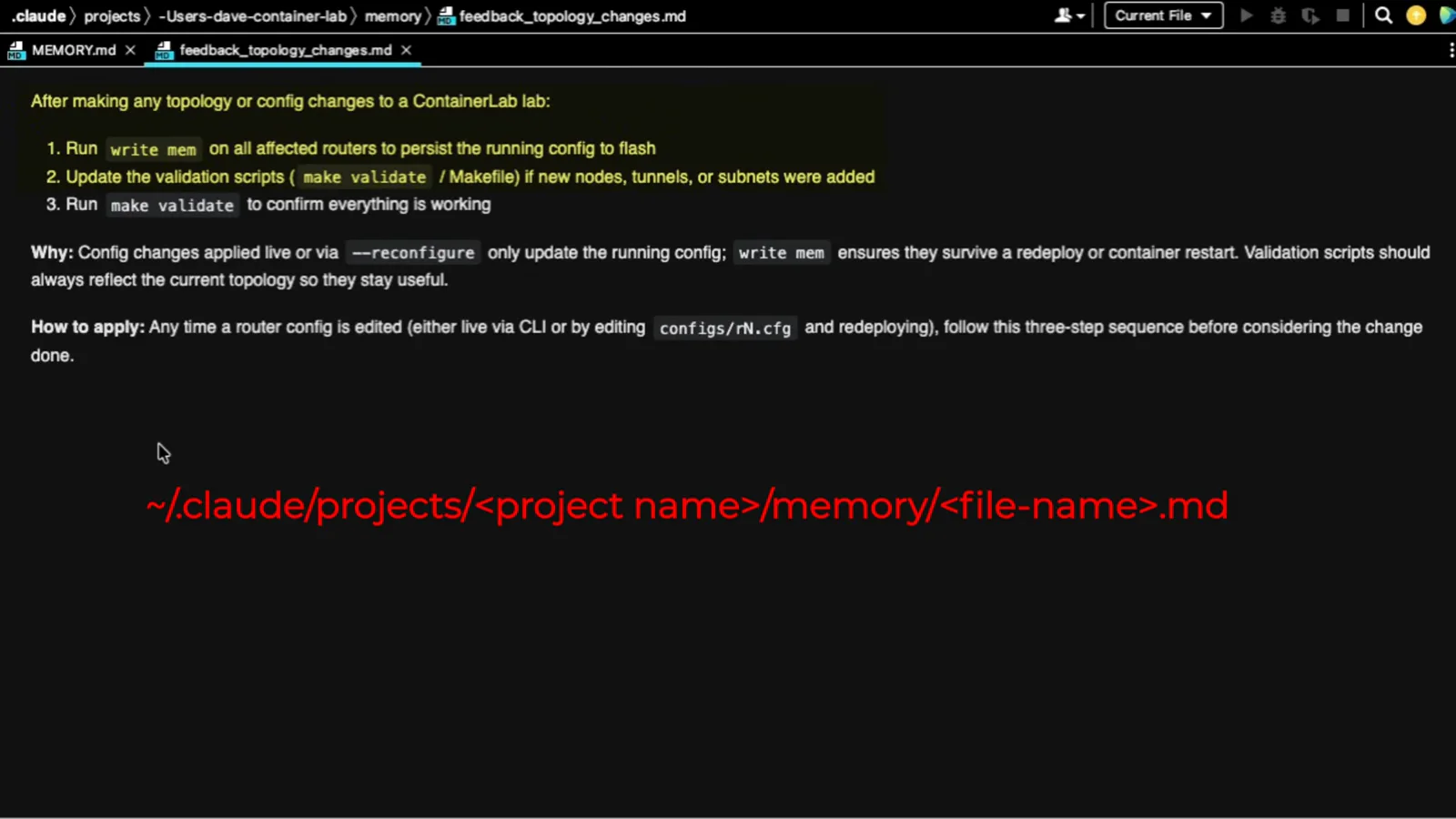Click the Debug bug icon
The image size is (1456, 819).
coord(1279,15)
